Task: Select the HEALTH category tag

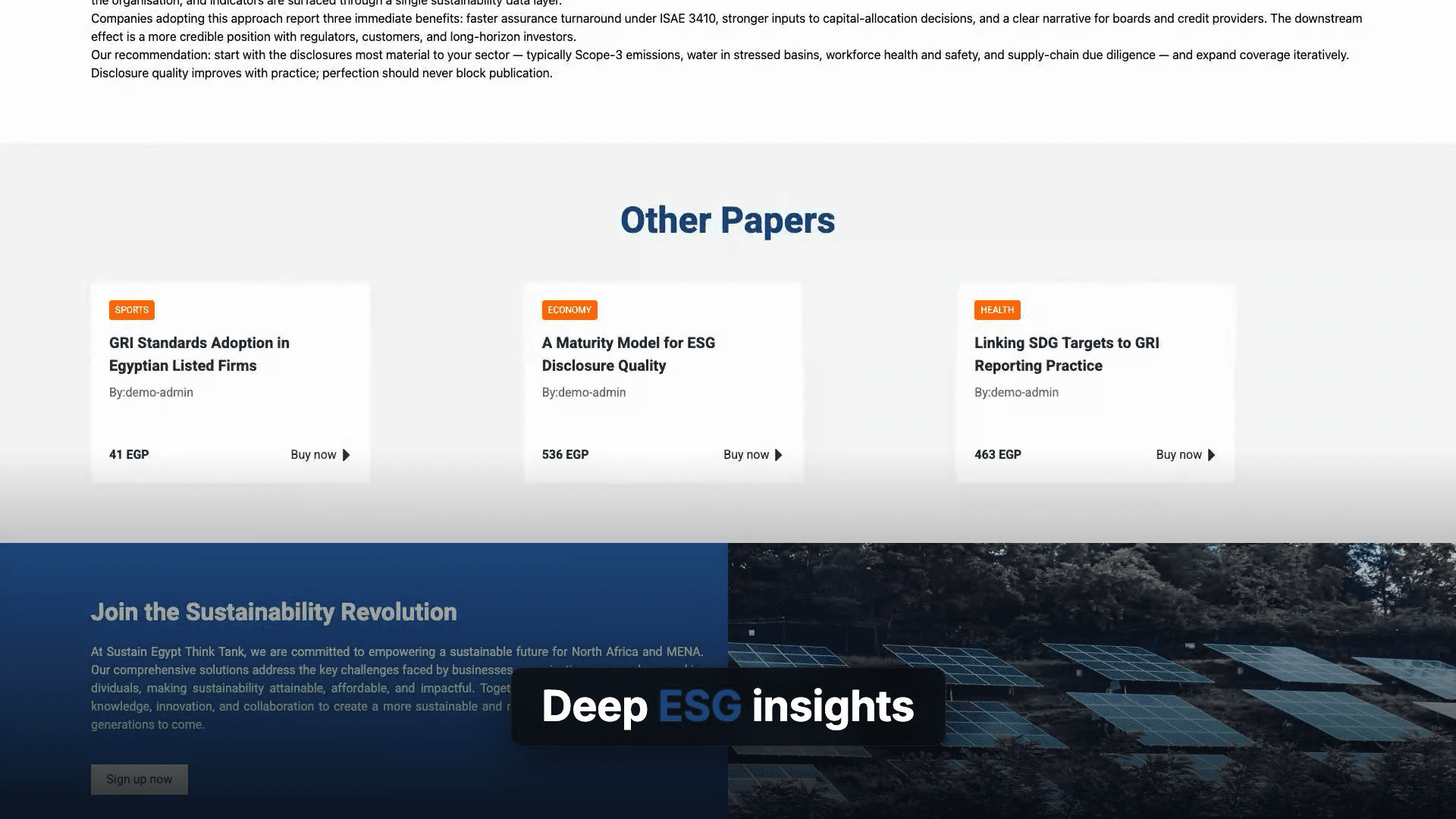Action: 997,310
